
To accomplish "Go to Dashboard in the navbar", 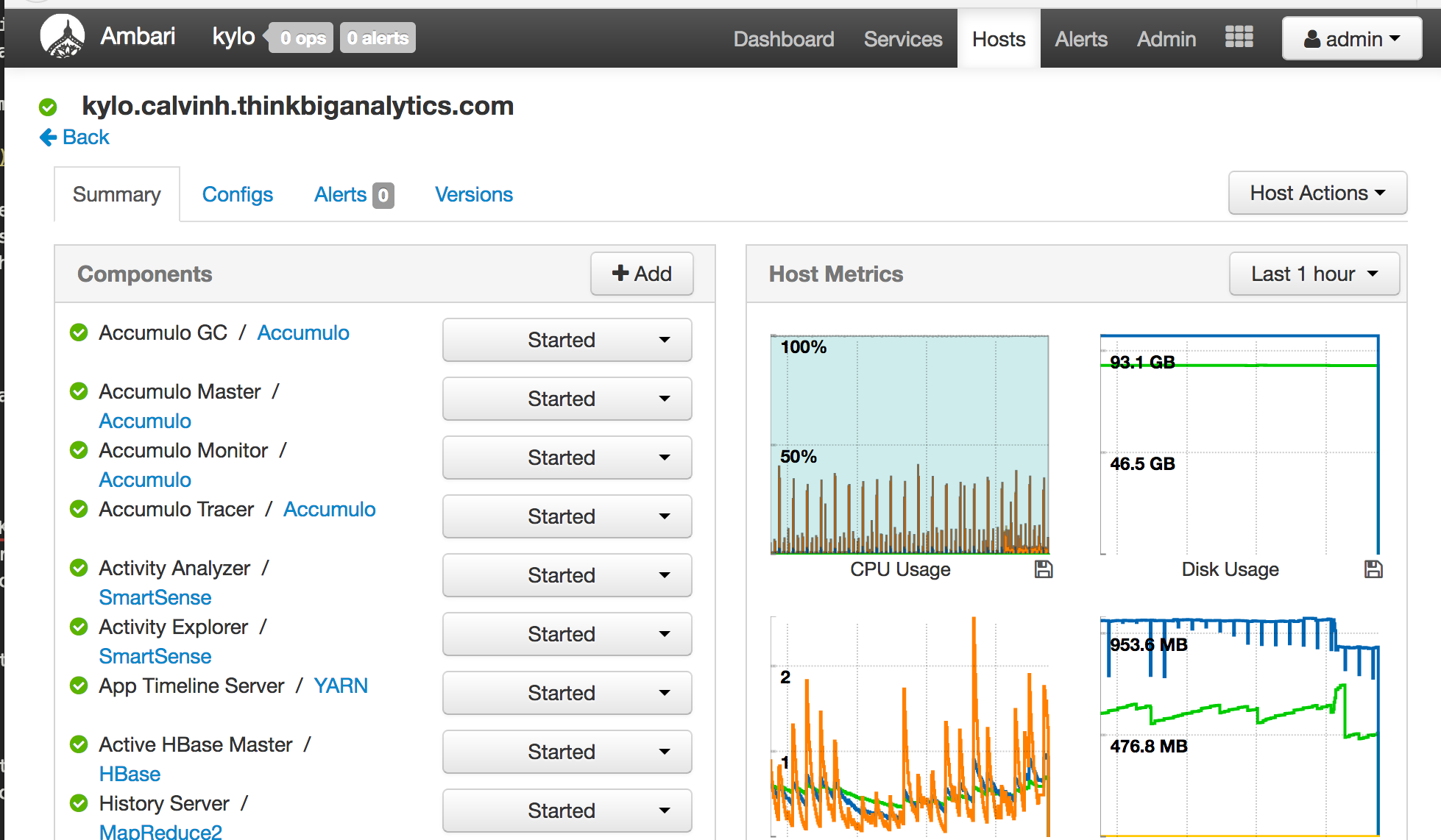I will (x=784, y=39).
